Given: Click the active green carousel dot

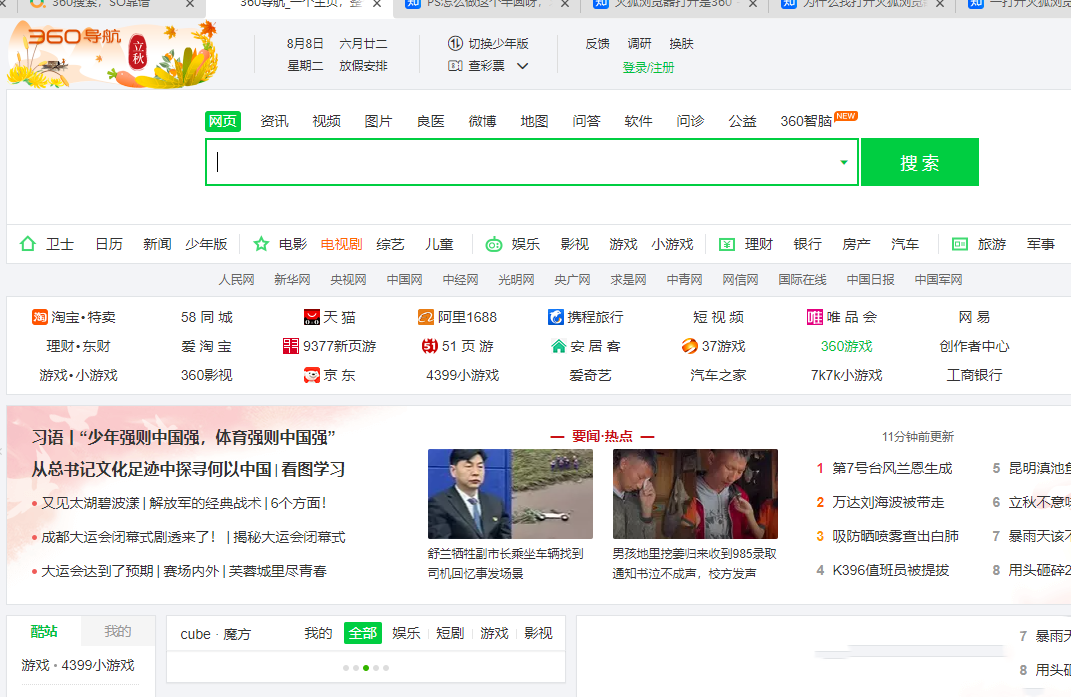Looking at the screenshot, I should [366, 668].
